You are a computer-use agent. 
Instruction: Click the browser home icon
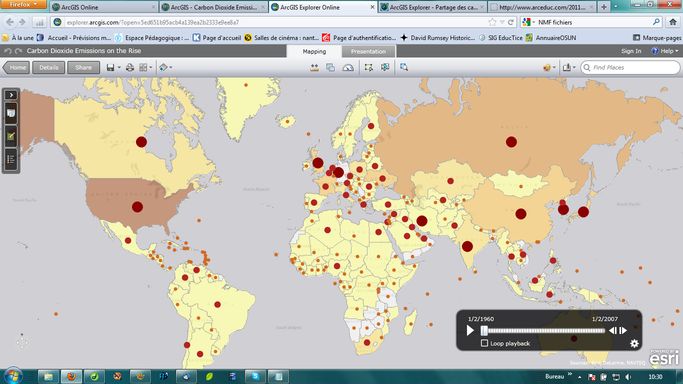673,22
